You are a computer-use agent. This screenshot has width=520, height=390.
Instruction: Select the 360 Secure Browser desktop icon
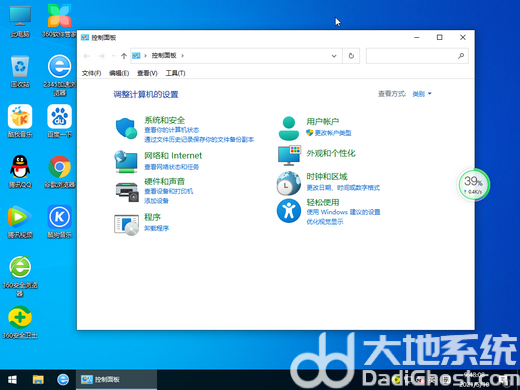[x=20, y=276]
